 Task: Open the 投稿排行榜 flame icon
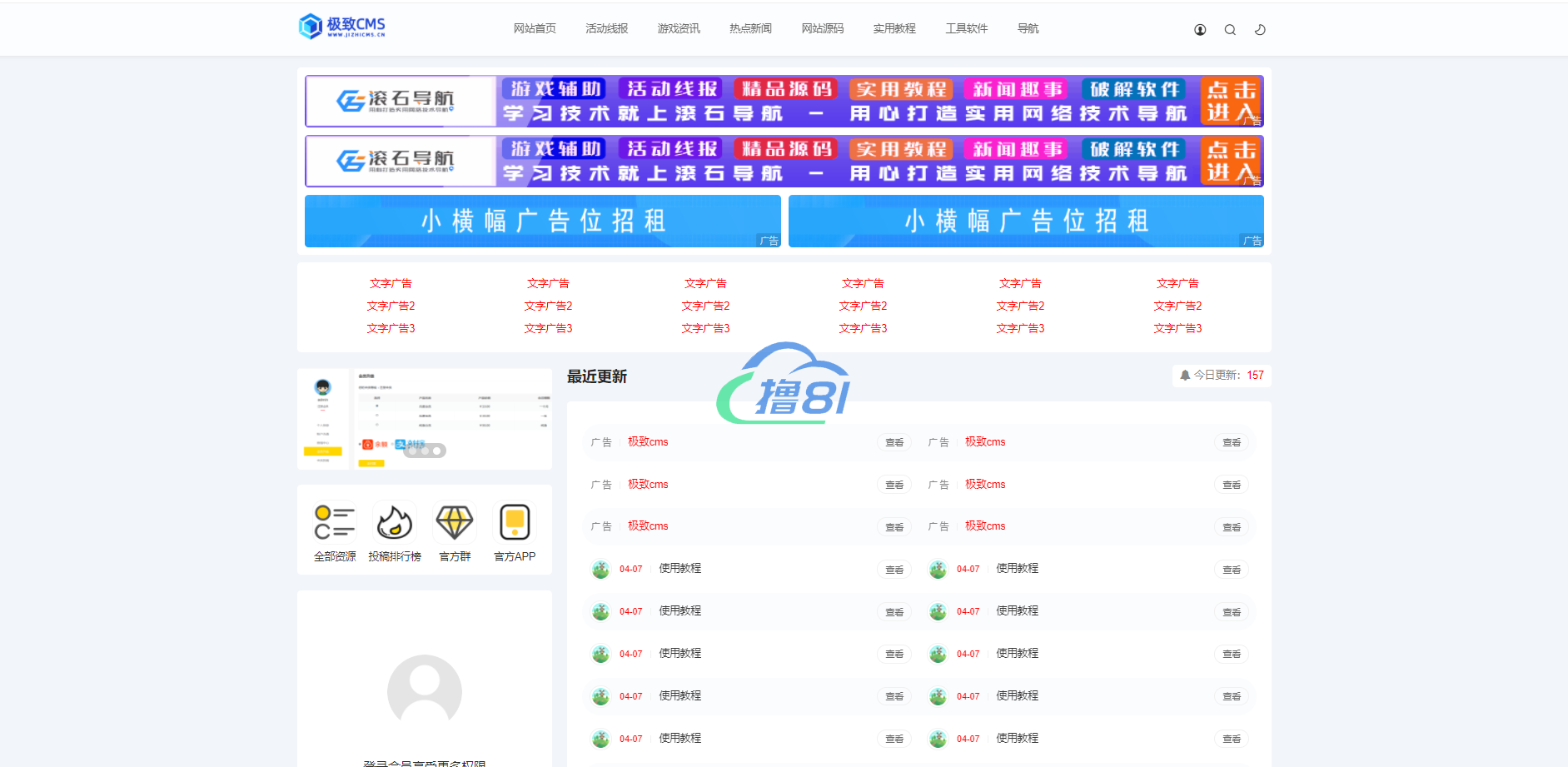tap(395, 522)
